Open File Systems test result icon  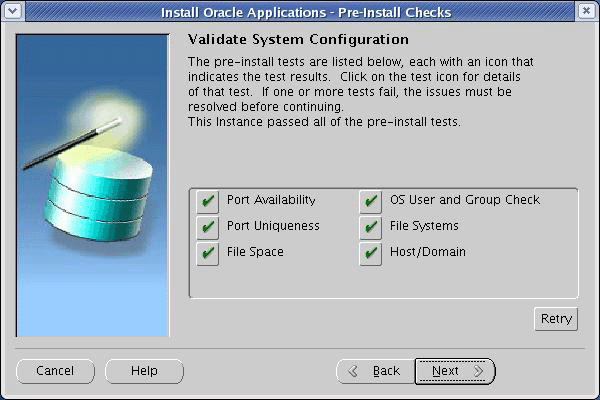pyautogui.click(x=370, y=228)
